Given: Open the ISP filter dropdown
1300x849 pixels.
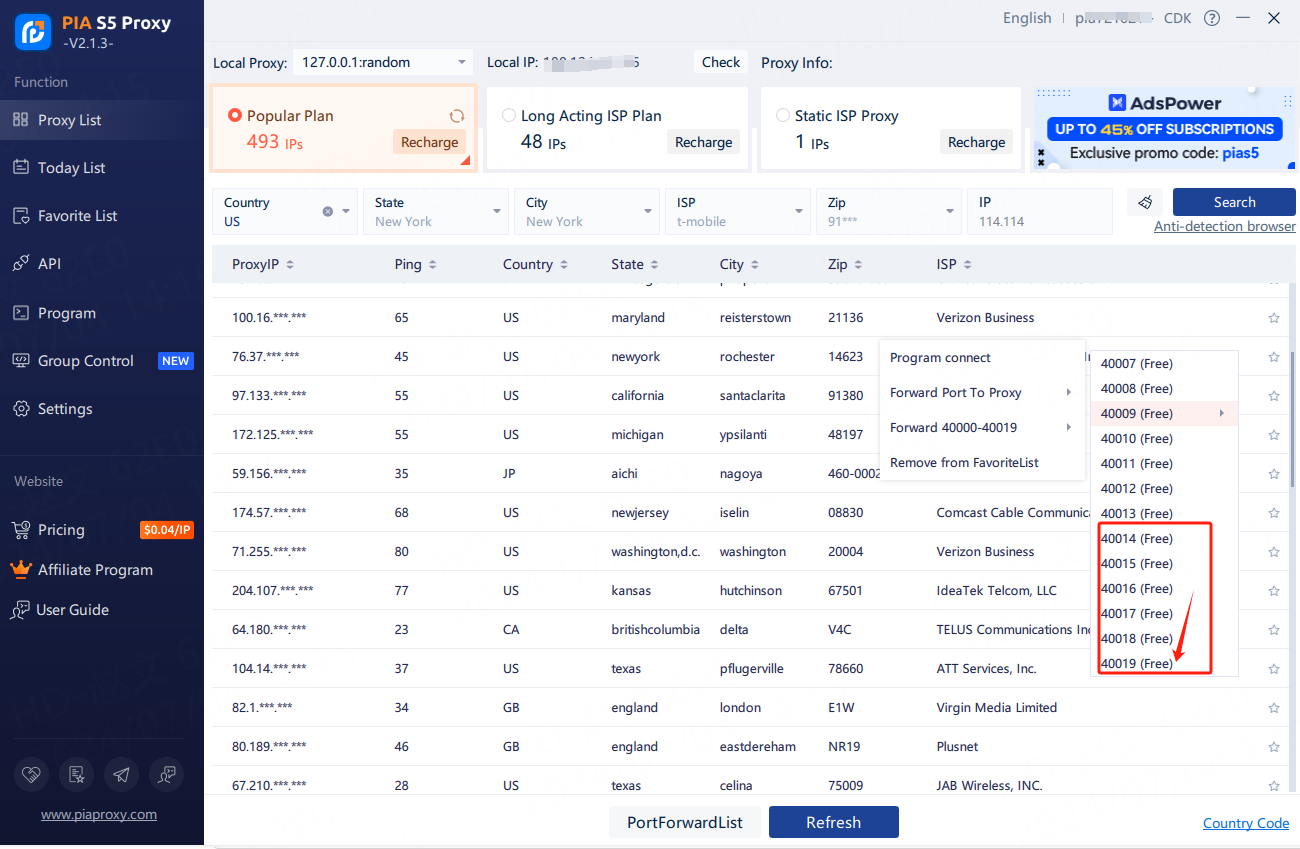Looking at the screenshot, I should 738,211.
